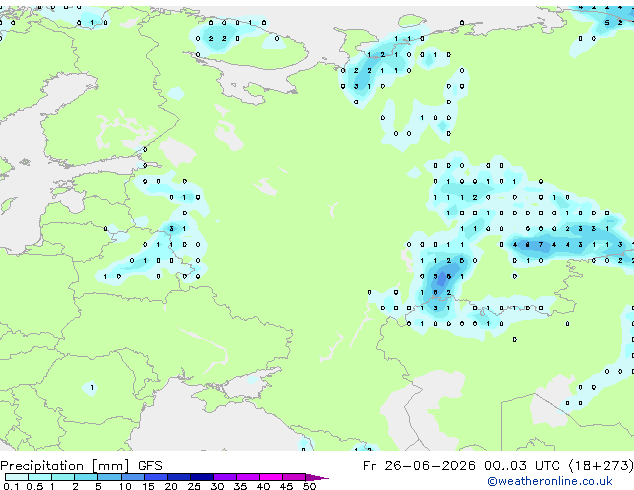Click the 2–5 mm legend color swatch
634x490 pixels.
pyautogui.click(x=86, y=477)
